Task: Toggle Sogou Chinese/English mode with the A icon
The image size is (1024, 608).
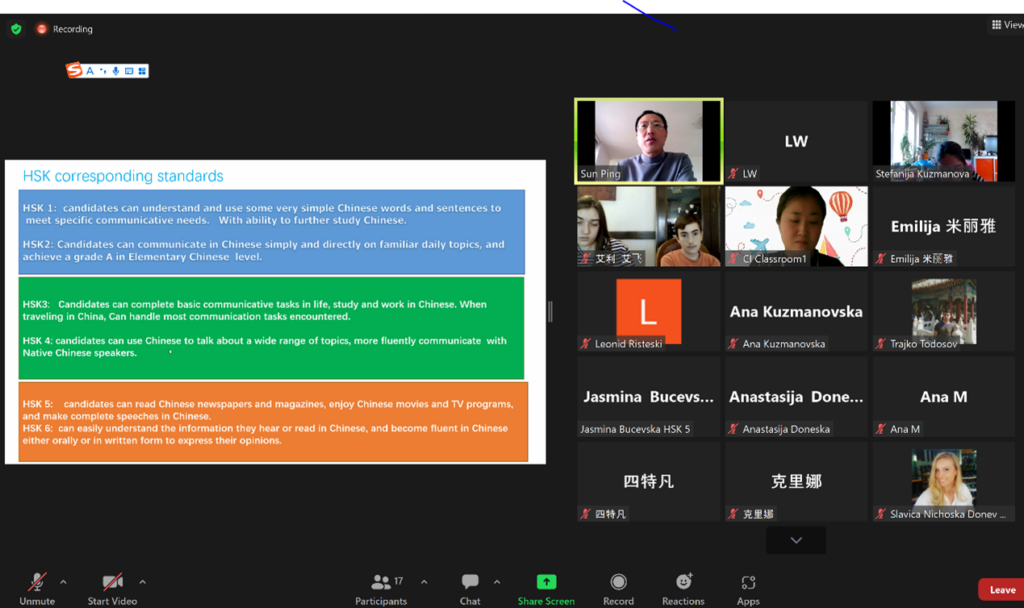Action: point(90,71)
